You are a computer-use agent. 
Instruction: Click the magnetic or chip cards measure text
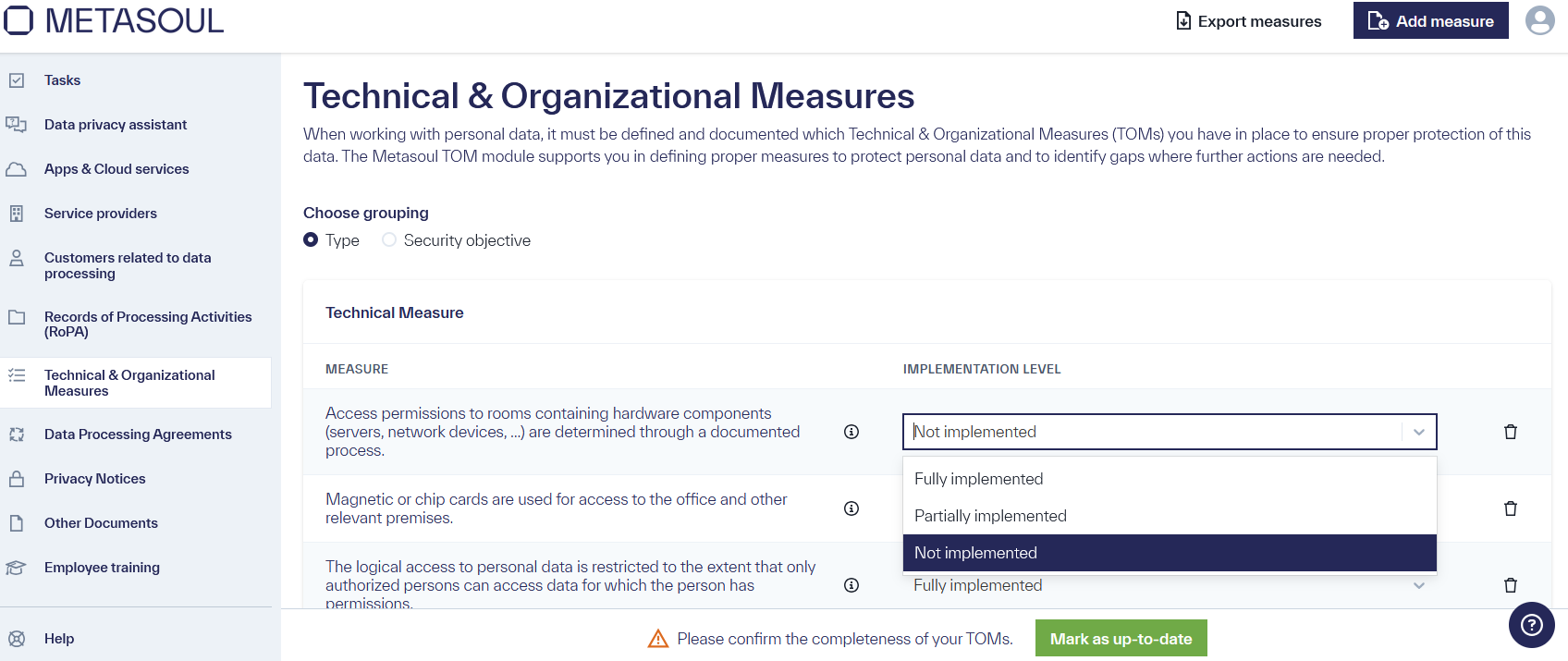[557, 508]
